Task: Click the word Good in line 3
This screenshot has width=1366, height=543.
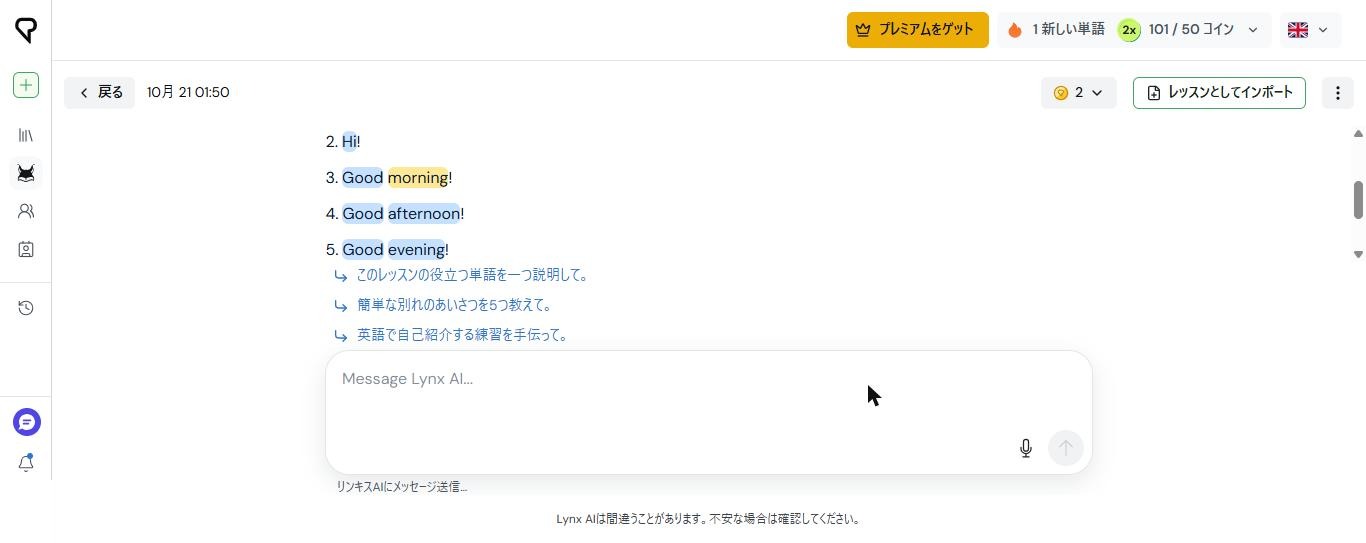Action: pos(363,178)
